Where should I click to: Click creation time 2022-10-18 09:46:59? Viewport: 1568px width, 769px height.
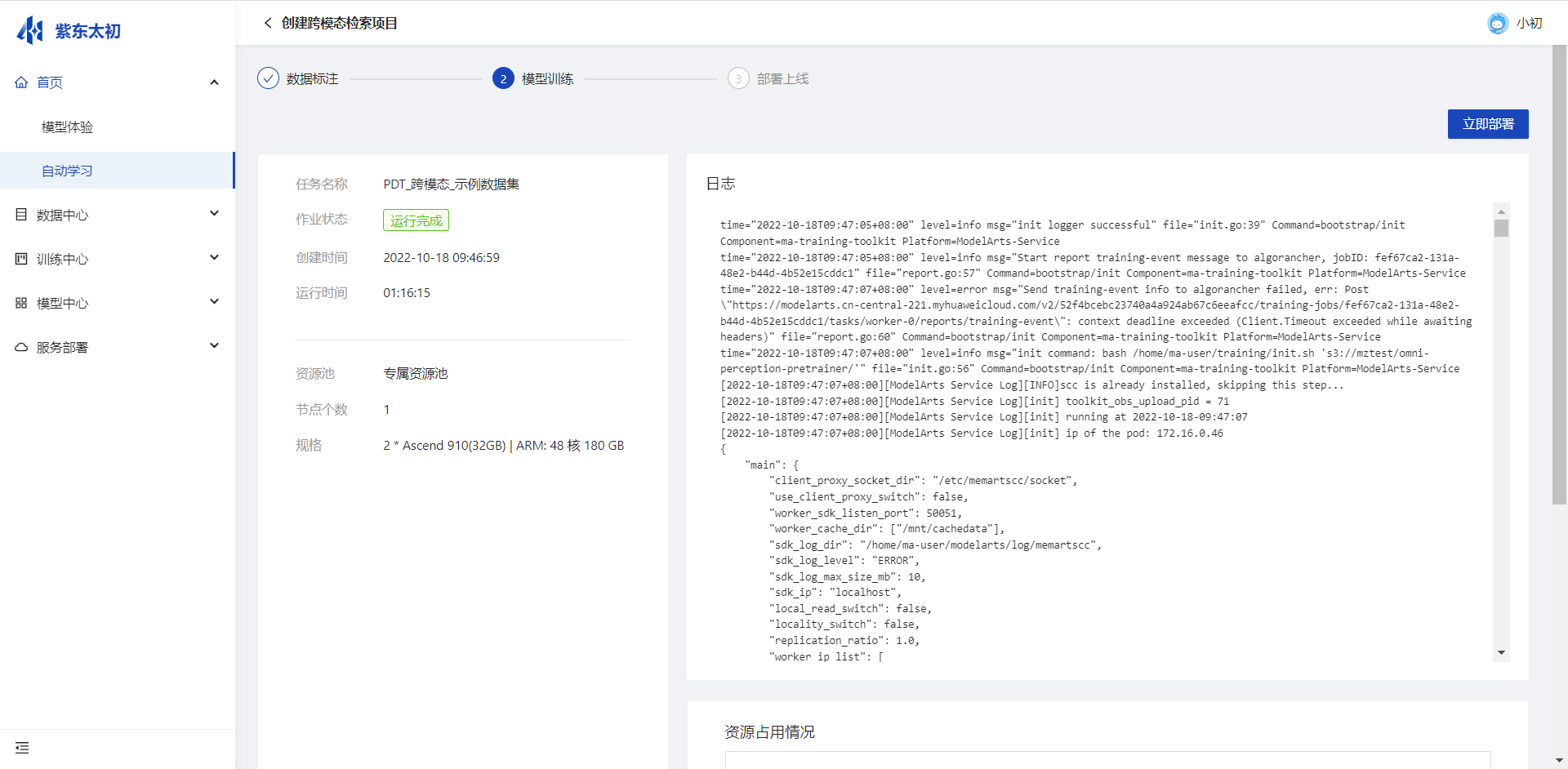click(x=441, y=258)
